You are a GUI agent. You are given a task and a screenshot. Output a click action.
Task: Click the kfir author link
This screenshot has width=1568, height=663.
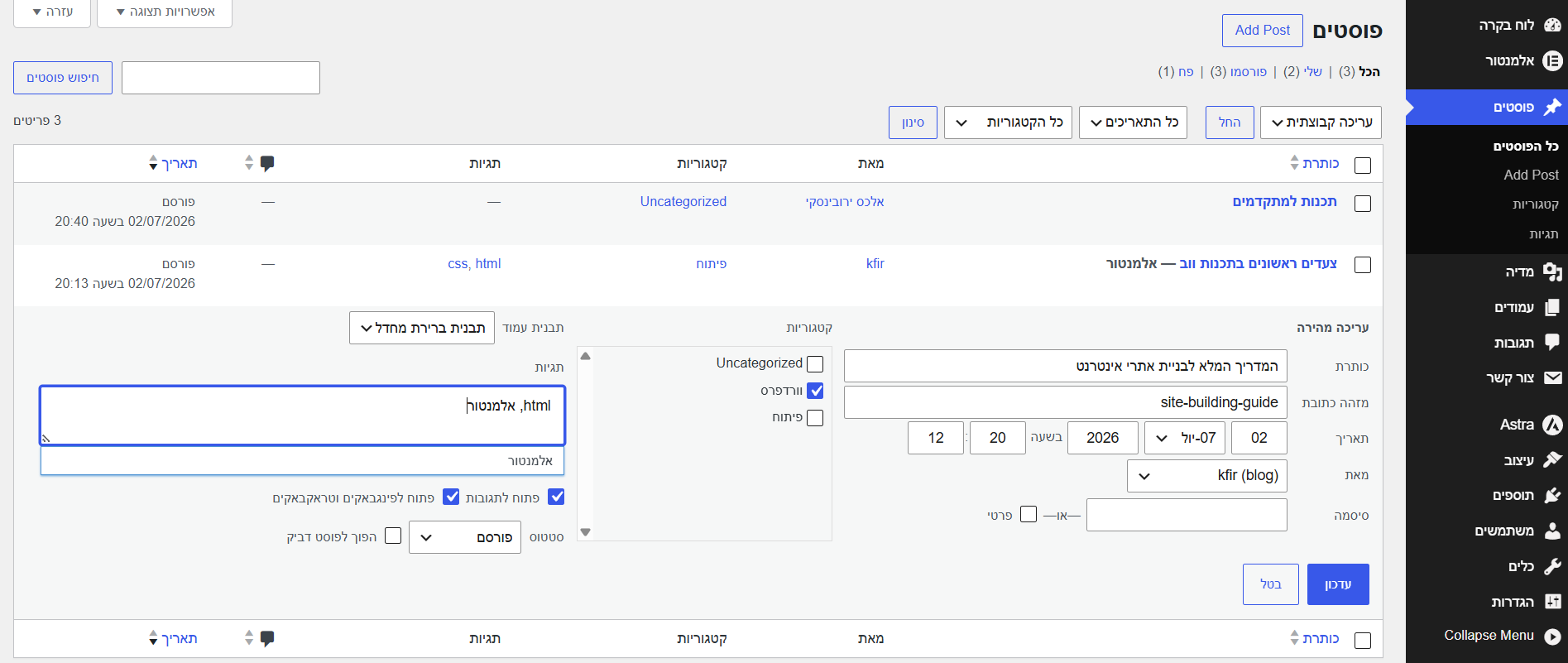(875, 263)
